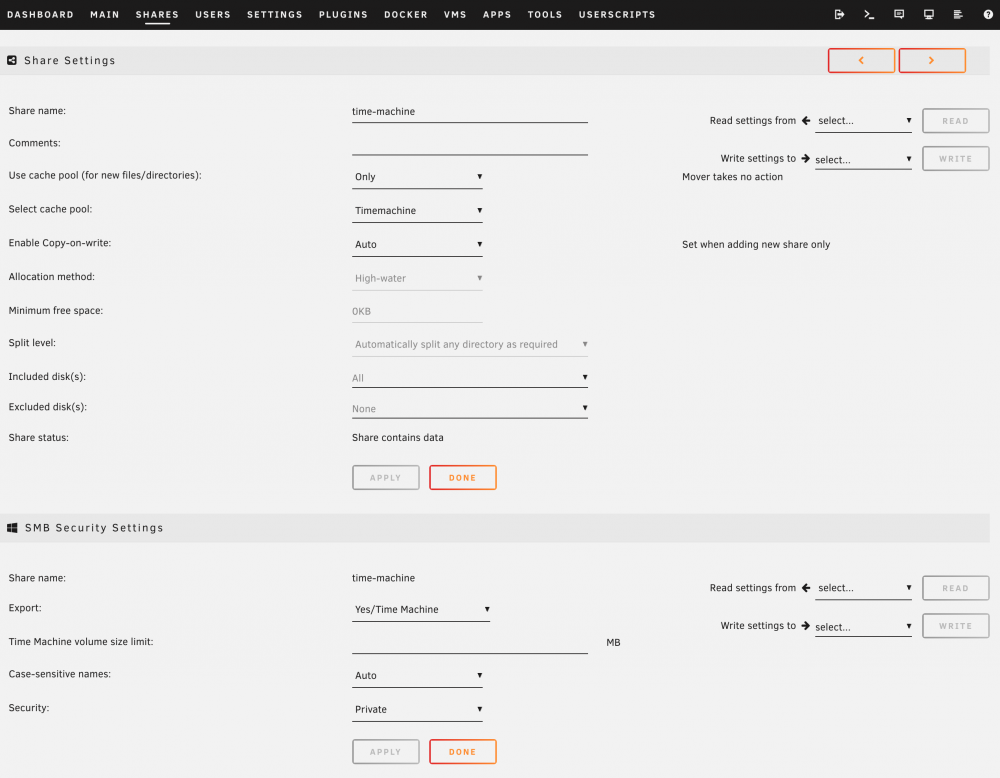The image size is (1000, 778).
Task: Click Apply in Share Settings
Action: 385,478
